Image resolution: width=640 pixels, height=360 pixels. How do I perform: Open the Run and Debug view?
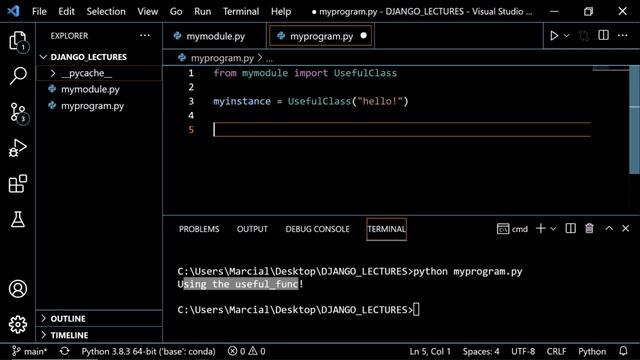click(x=18, y=148)
